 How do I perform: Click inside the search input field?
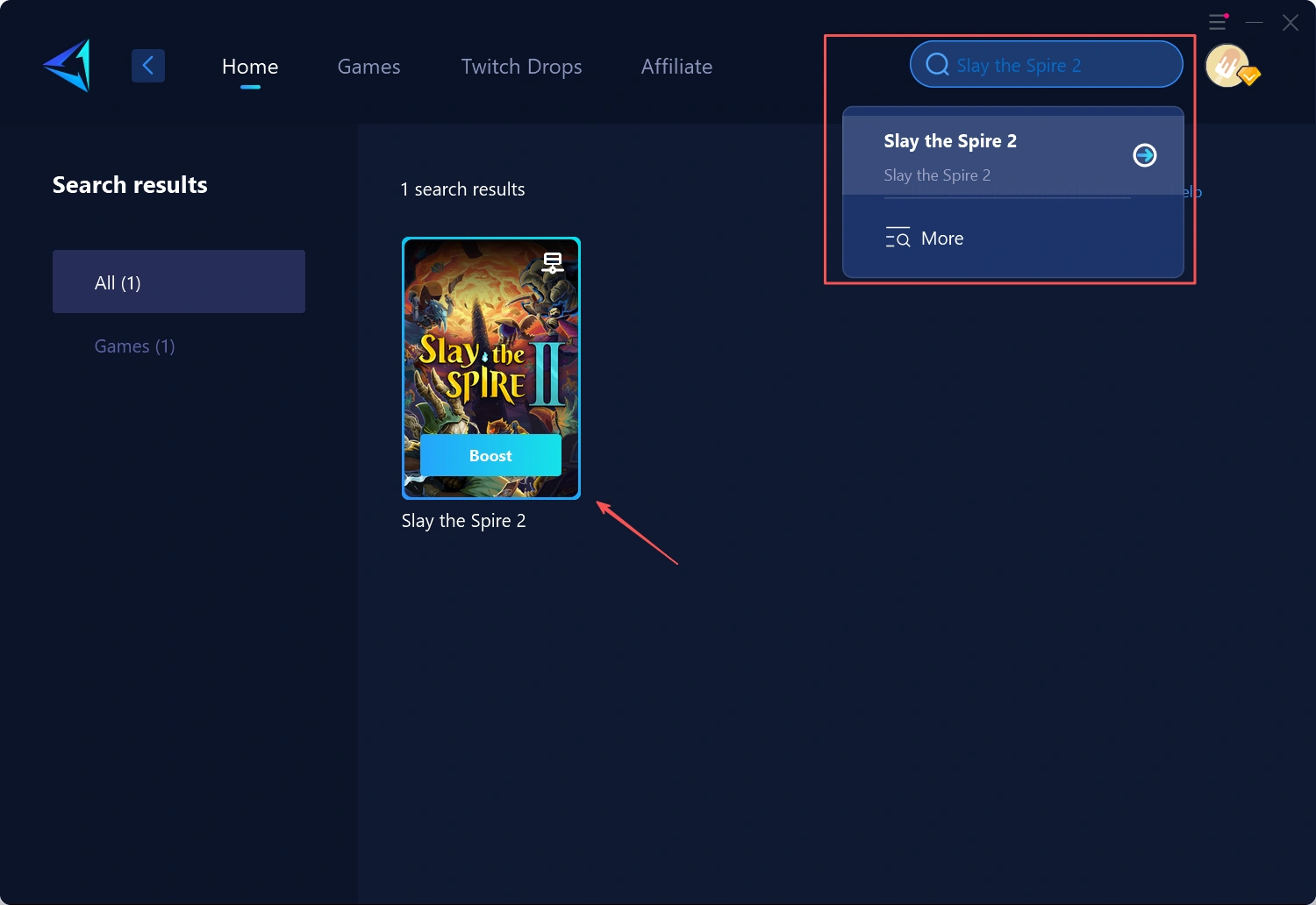(x=1044, y=64)
